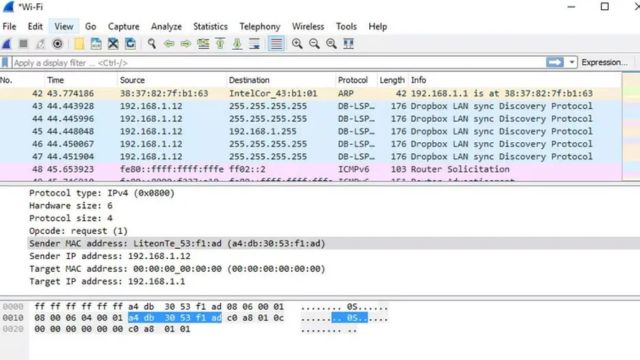Screen dimensions: 640x360
Task: Select packet 44 at time 44.445996
Action: click(x=311, y=119)
